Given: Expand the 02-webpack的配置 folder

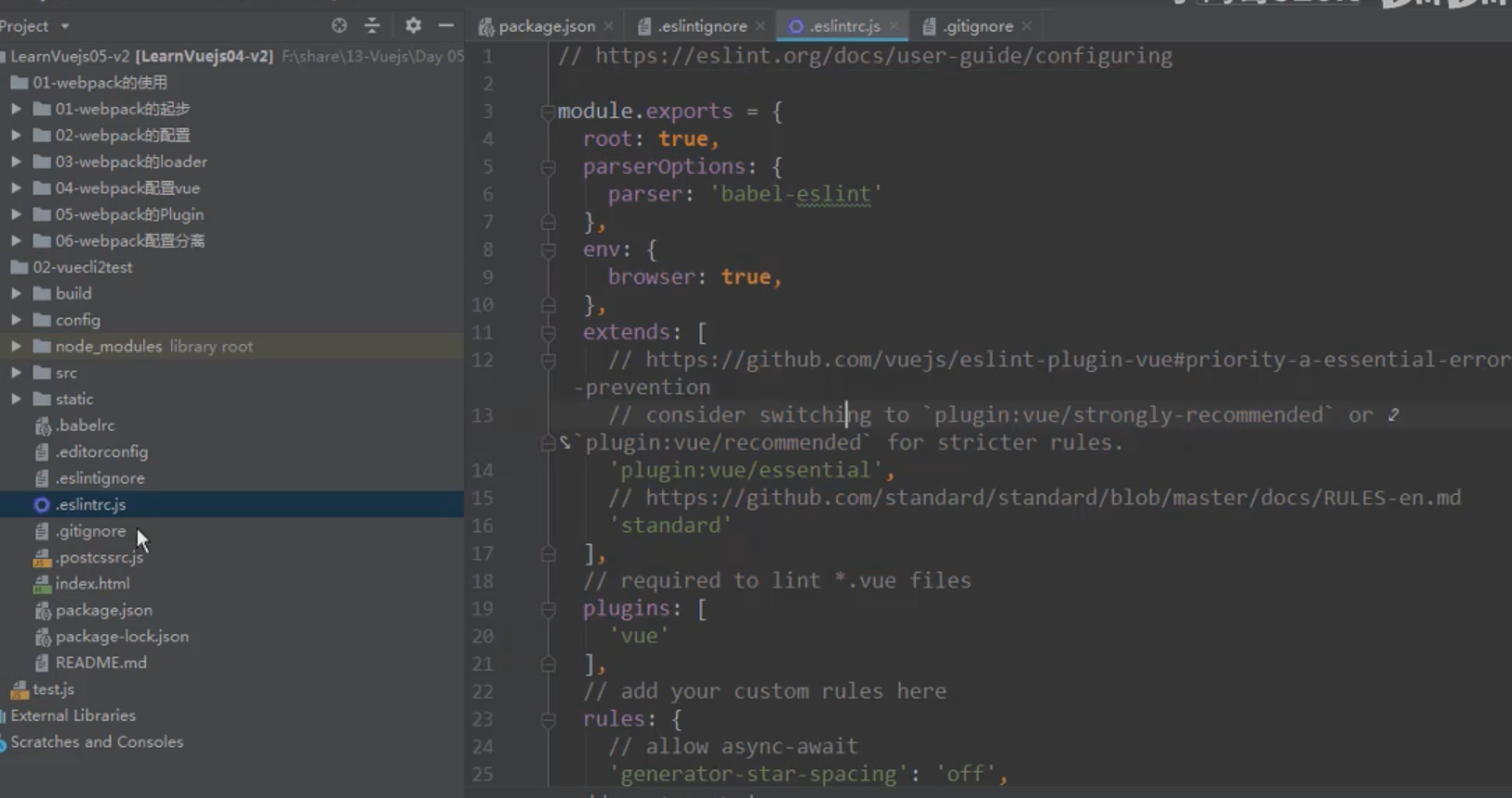Looking at the screenshot, I should click(16, 135).
